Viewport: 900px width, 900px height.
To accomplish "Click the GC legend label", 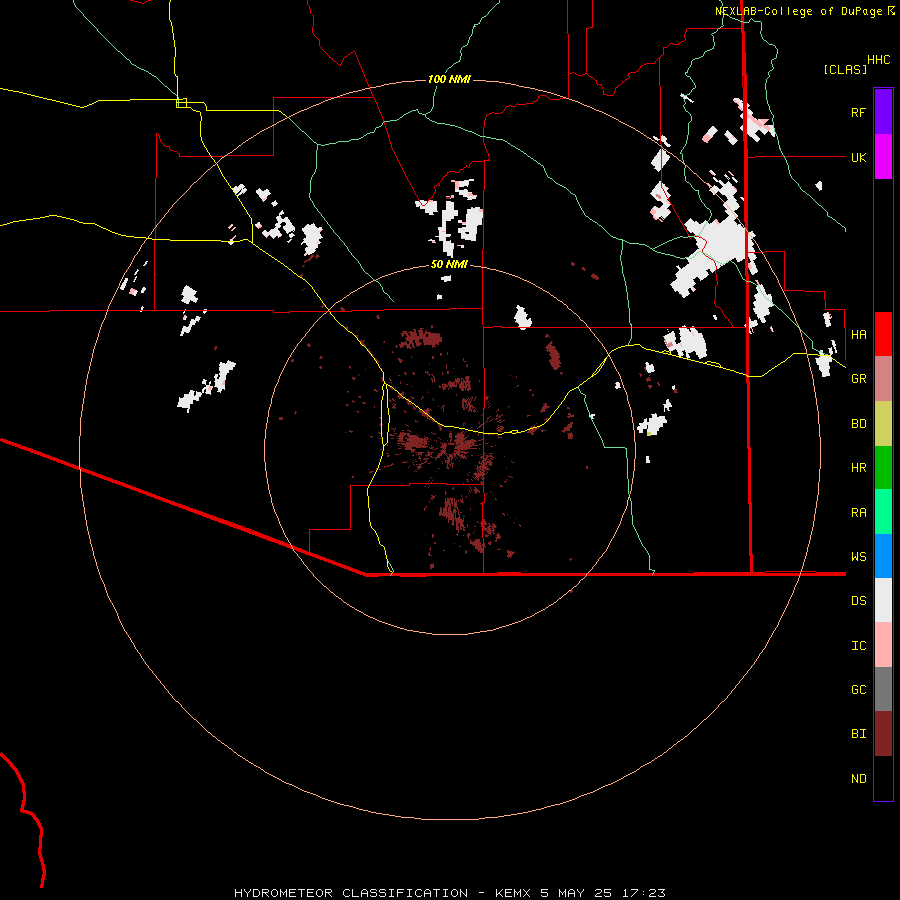I will coord(858,690).
